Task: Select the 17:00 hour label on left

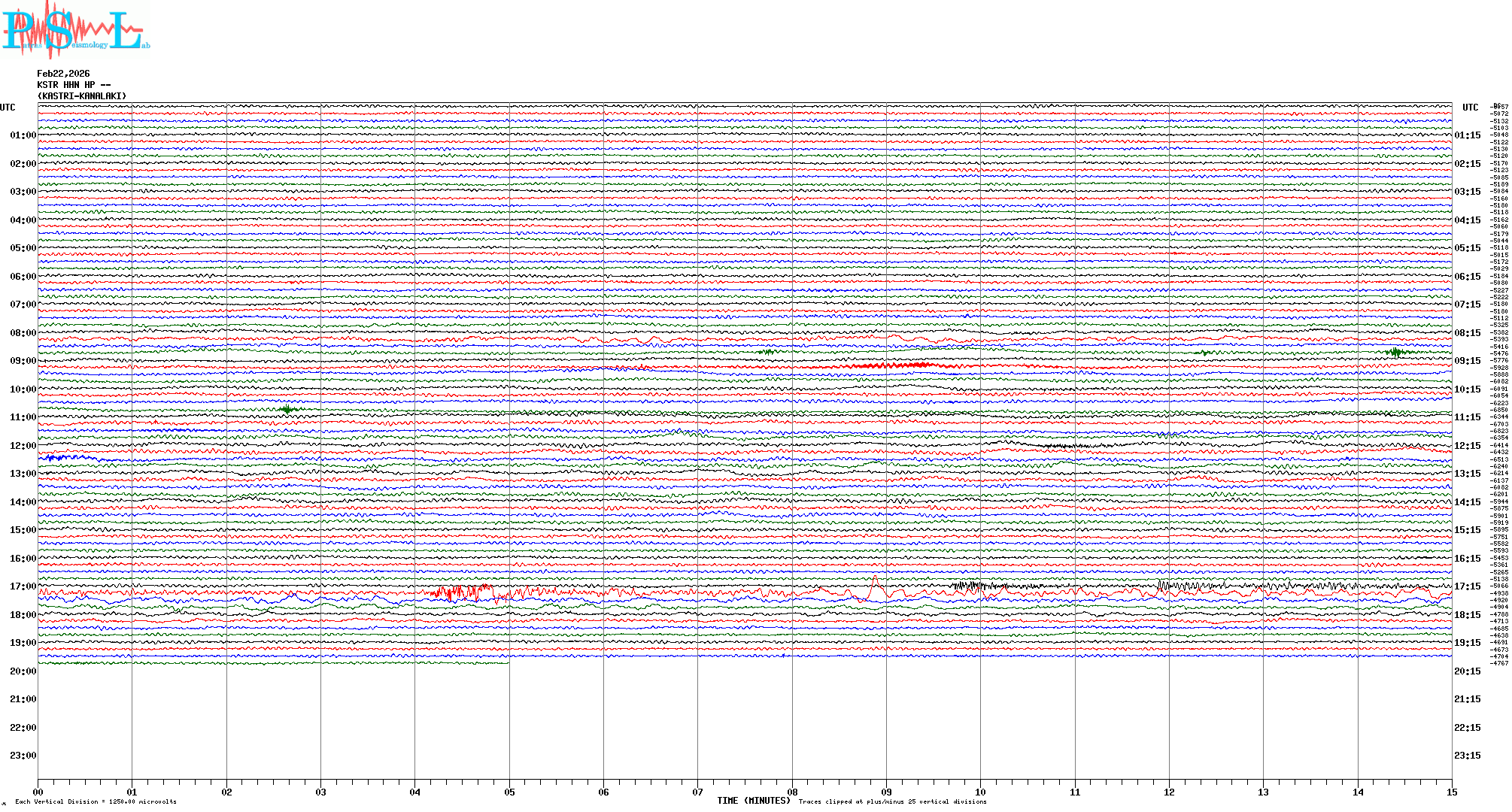Action: pos(23,586)
